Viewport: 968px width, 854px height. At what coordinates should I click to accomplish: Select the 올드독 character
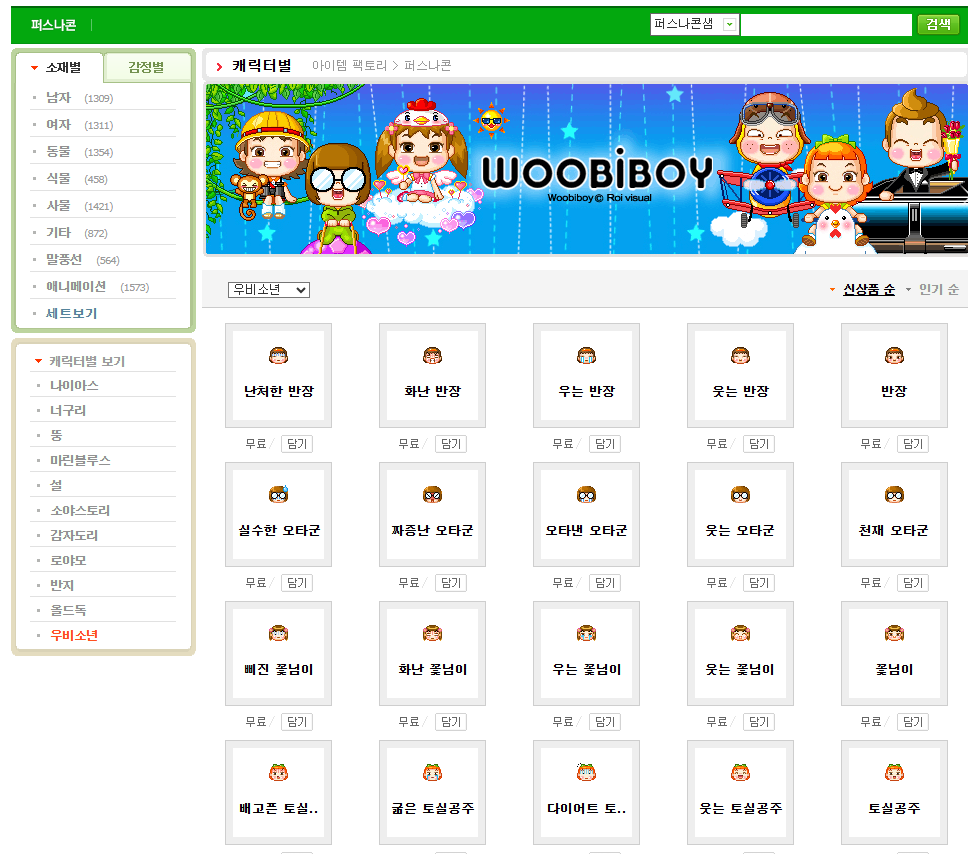point(68,610)
